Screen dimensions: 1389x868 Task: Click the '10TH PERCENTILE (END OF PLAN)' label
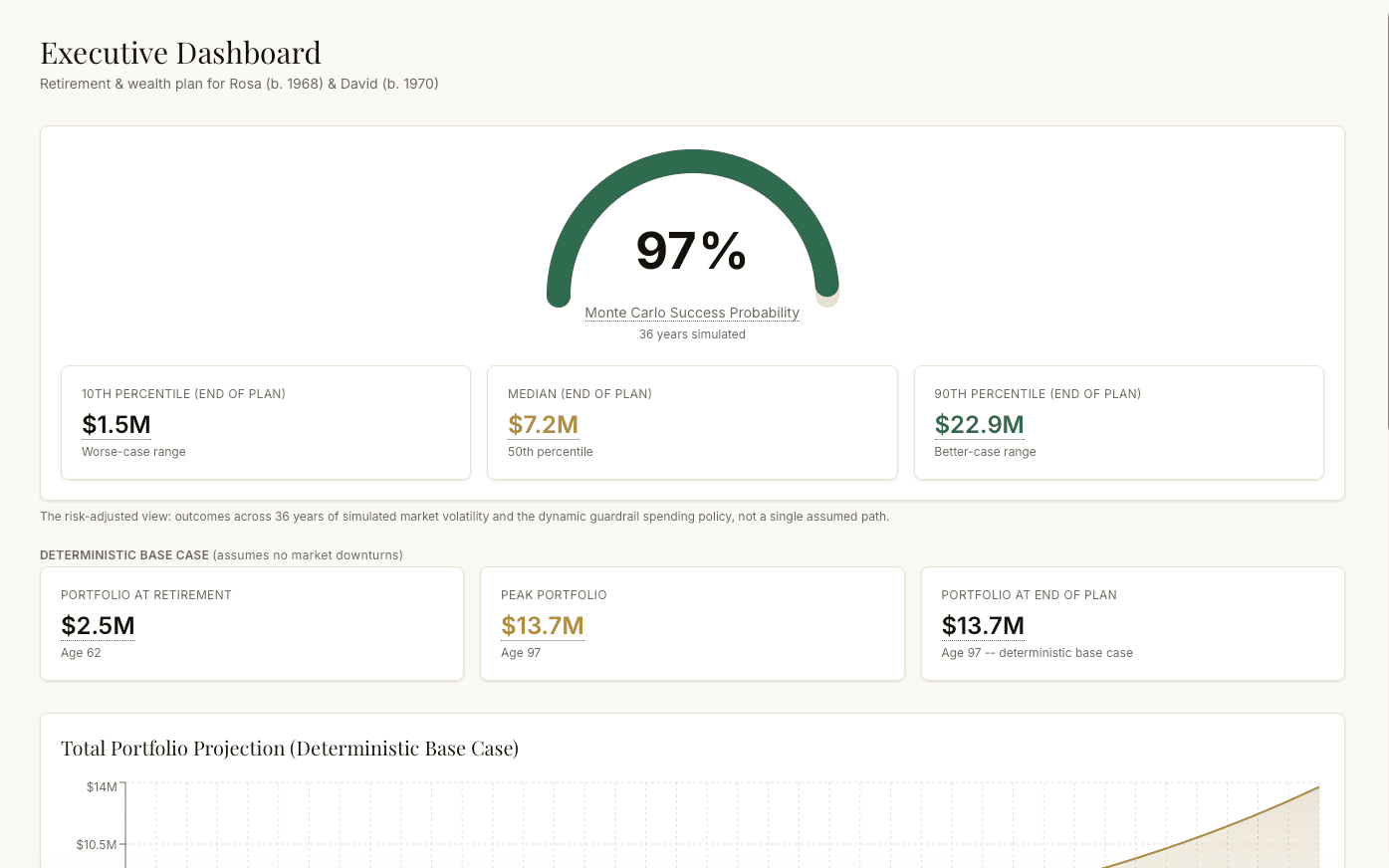click(x=183, y=394)
